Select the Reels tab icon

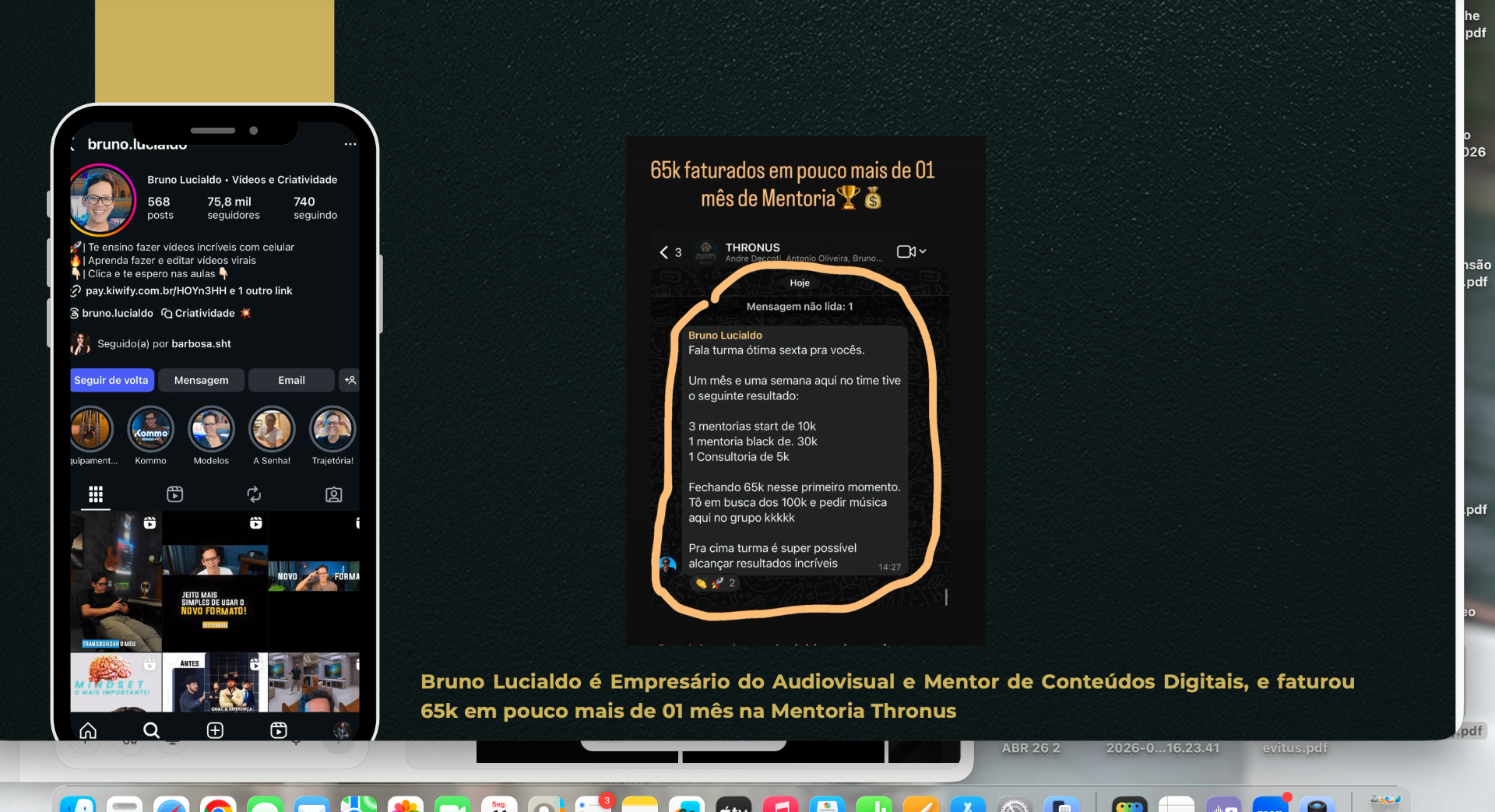[x=175, y=494]
